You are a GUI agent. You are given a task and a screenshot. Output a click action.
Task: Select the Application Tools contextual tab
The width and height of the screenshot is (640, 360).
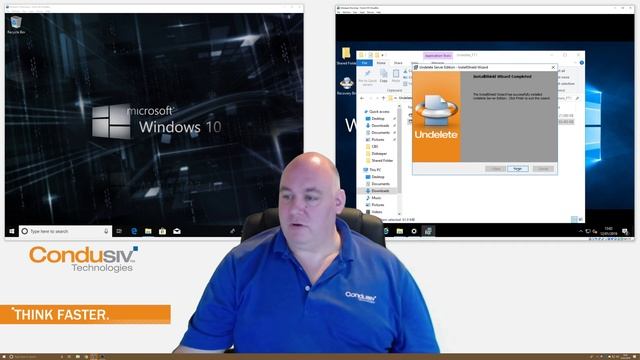tap(438, 56)
